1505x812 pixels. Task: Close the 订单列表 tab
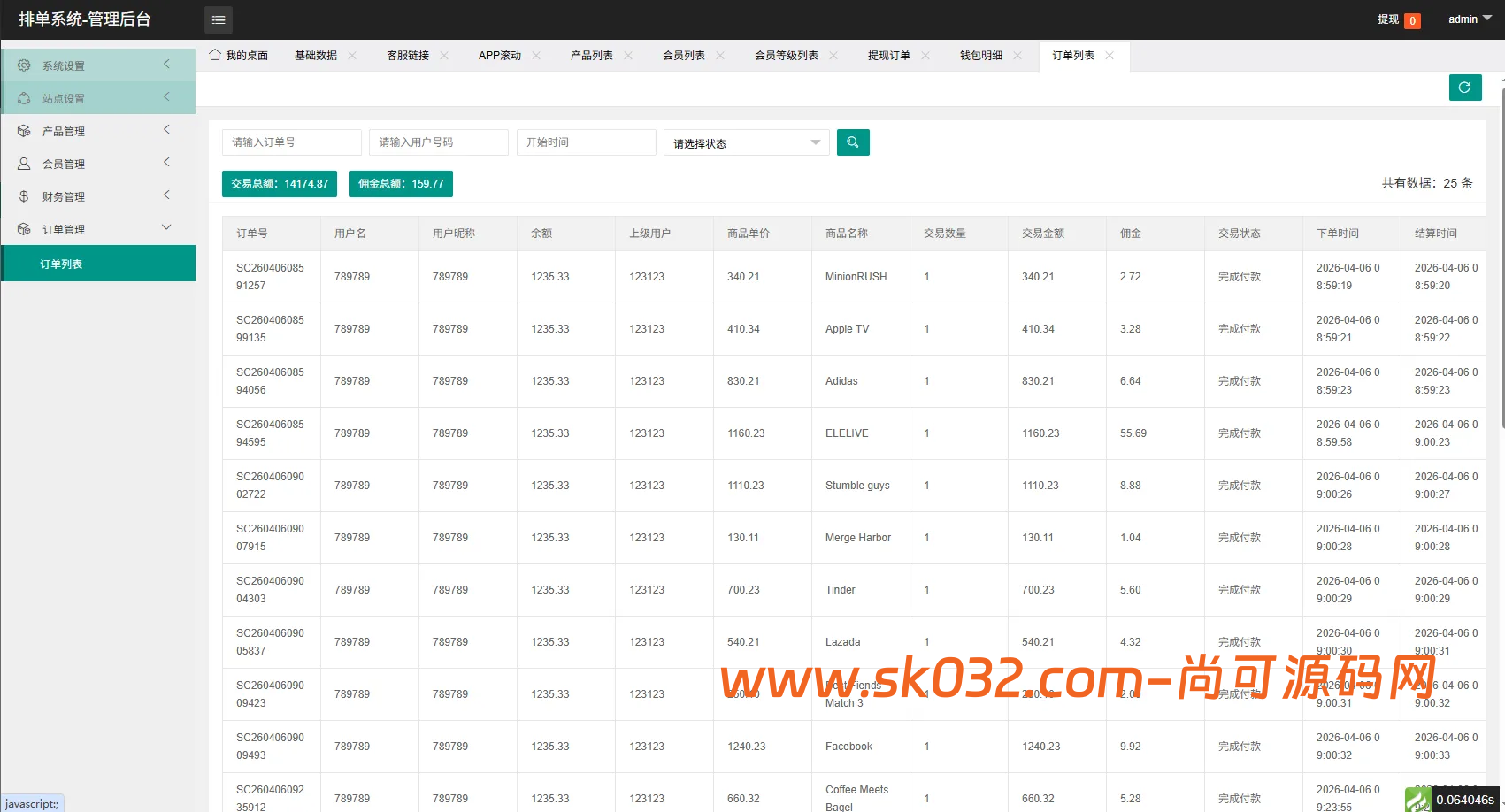pos(1110,55)
